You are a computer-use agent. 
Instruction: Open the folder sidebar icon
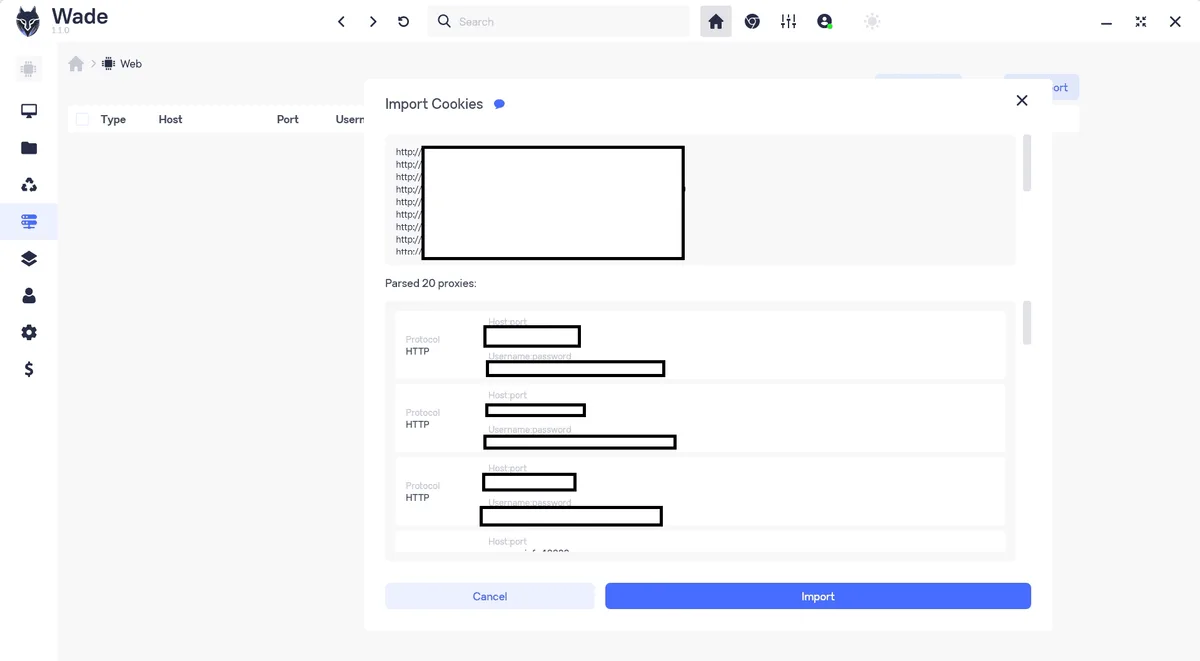29,148
